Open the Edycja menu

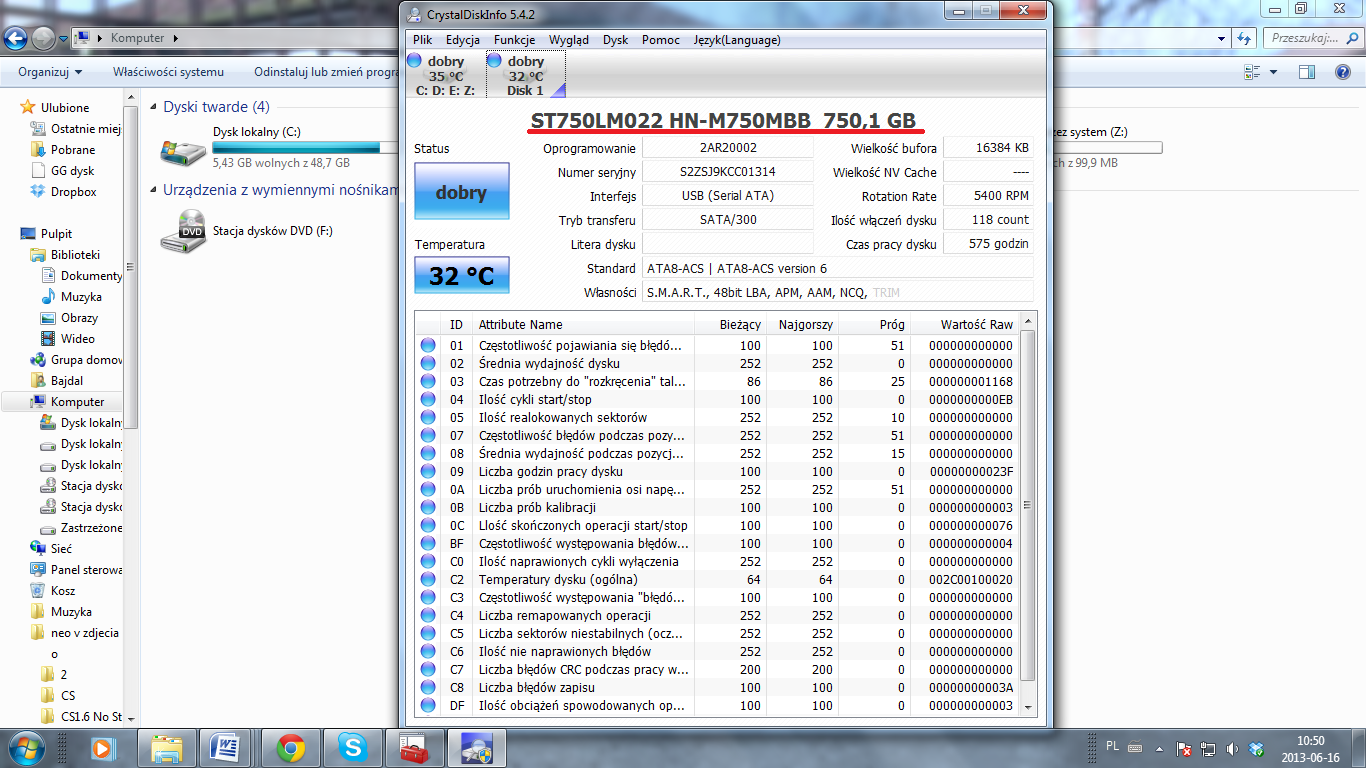point(463,40)
